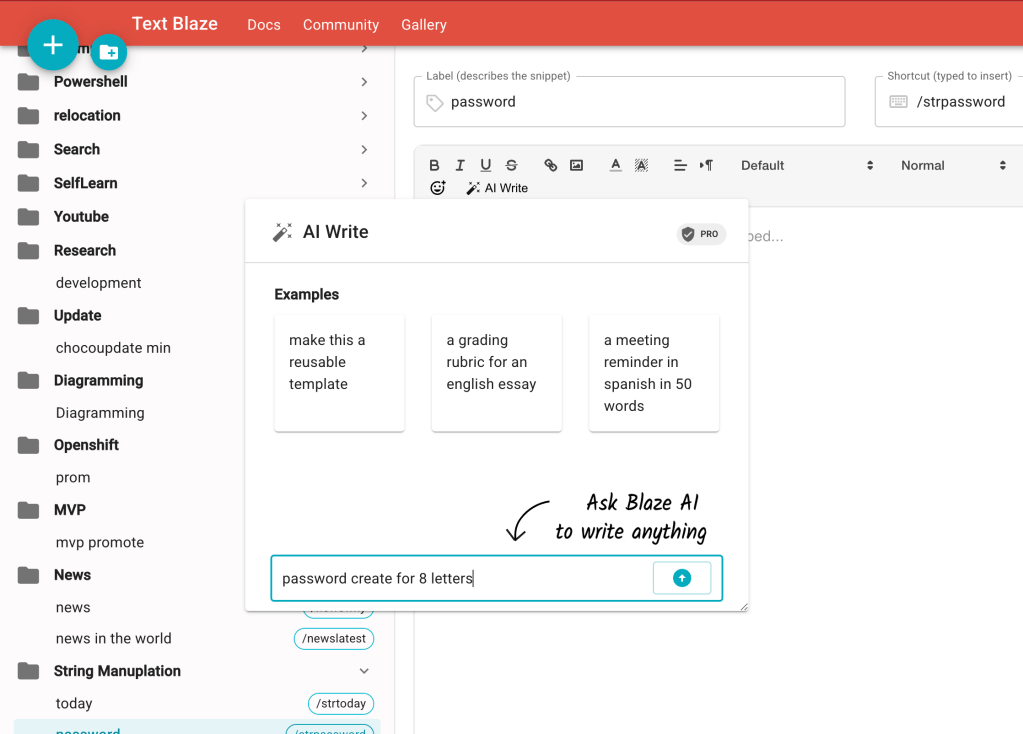Open the Research folder
The height and width of the screenshot is (734, 1023).
(x=85, y=251)
